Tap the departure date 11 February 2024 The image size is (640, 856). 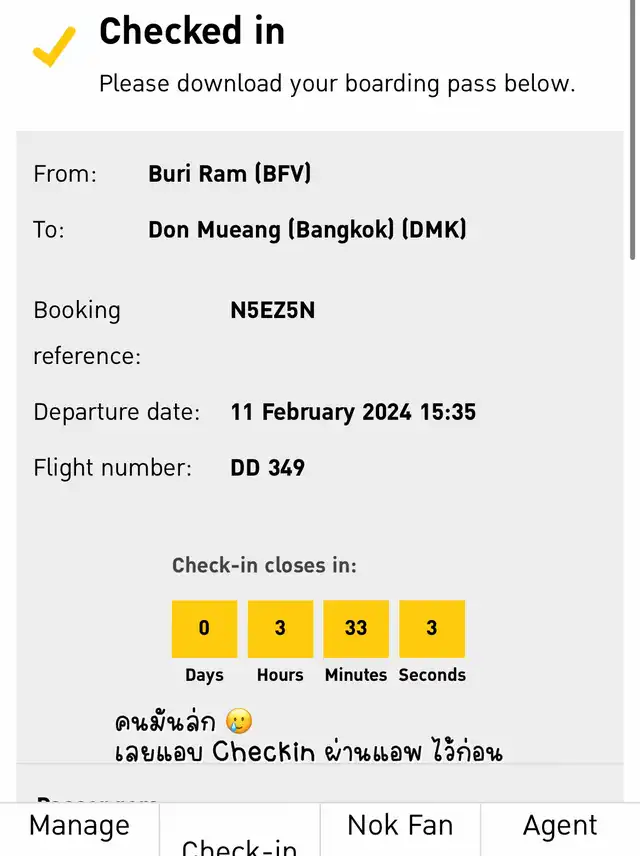tap(352, 412)
